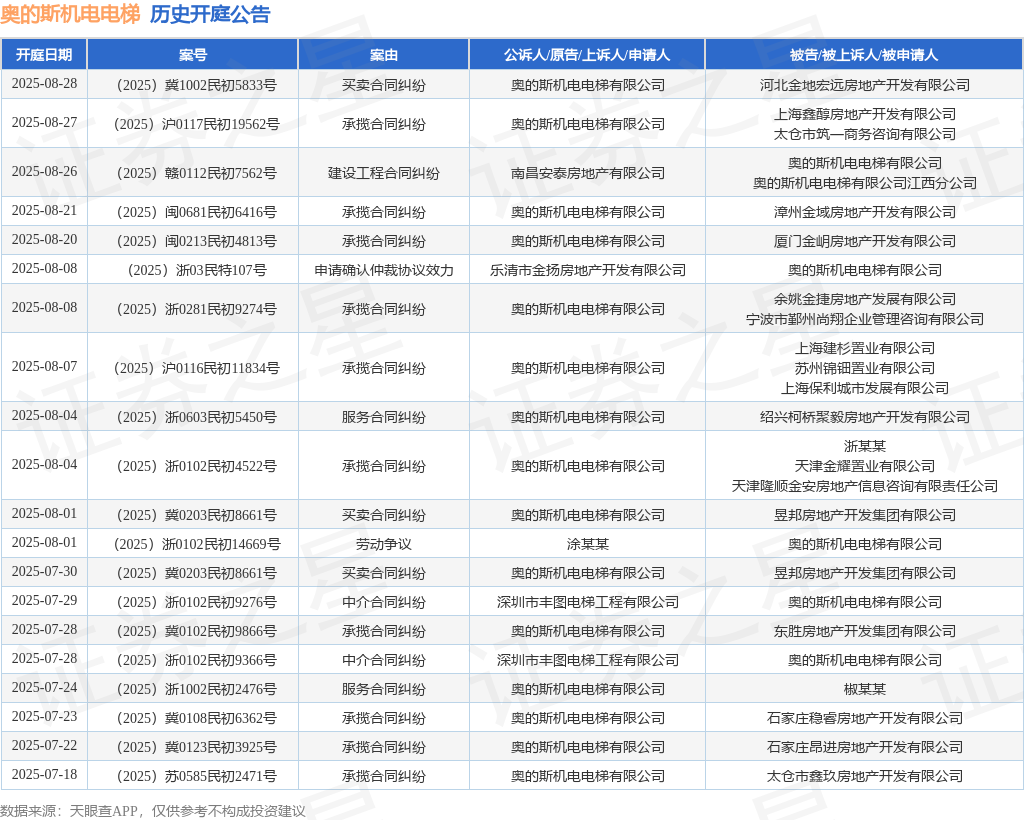Click defendant 苏州锦钿置业有限公司
1024x820 pixels.
[864, 368]
